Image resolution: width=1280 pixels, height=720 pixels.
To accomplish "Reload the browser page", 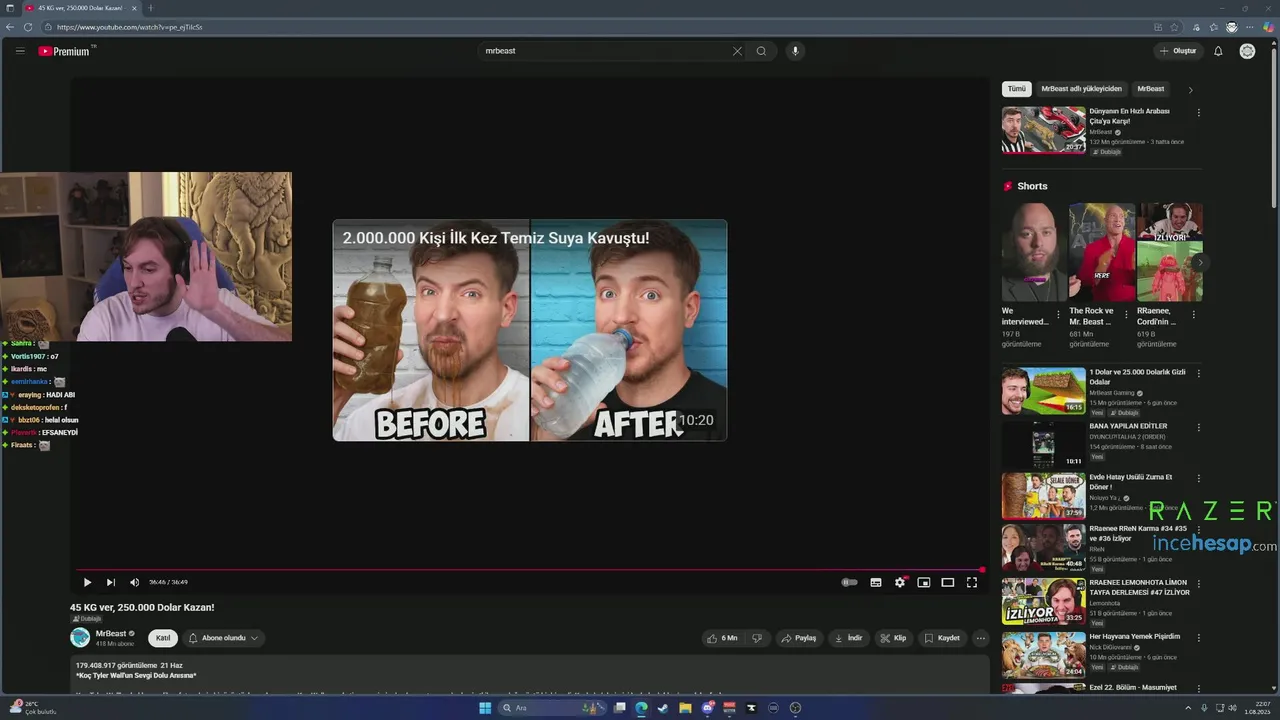I will click(28, 27).
